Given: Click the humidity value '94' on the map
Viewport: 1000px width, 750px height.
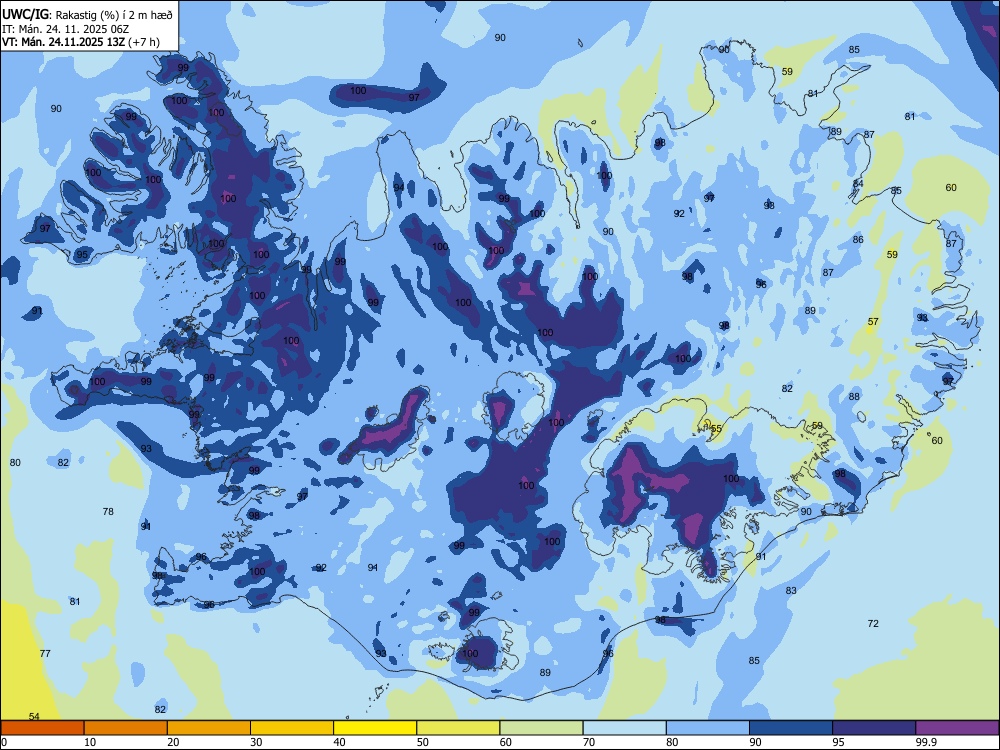Looking at the screenshot, I should coord(399,188).
